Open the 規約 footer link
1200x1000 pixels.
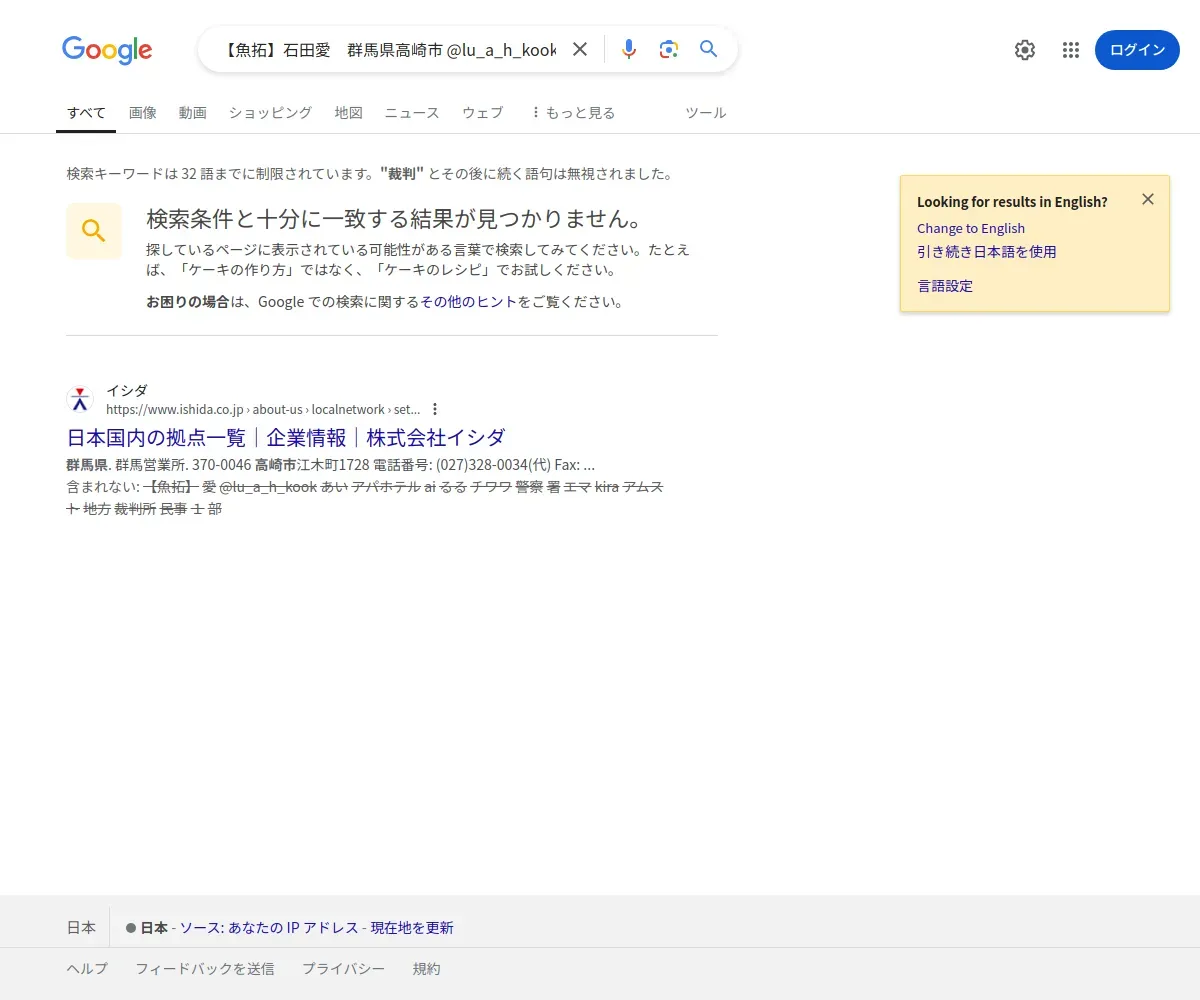tap(426, 969)
